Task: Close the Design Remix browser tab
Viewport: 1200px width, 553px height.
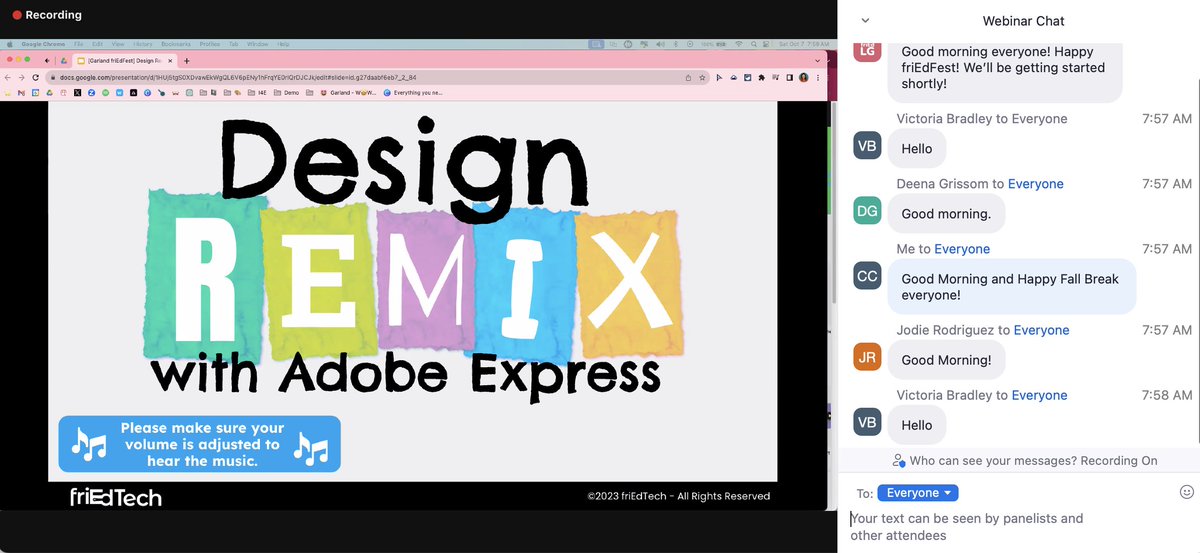Action: tap(170, 61)
